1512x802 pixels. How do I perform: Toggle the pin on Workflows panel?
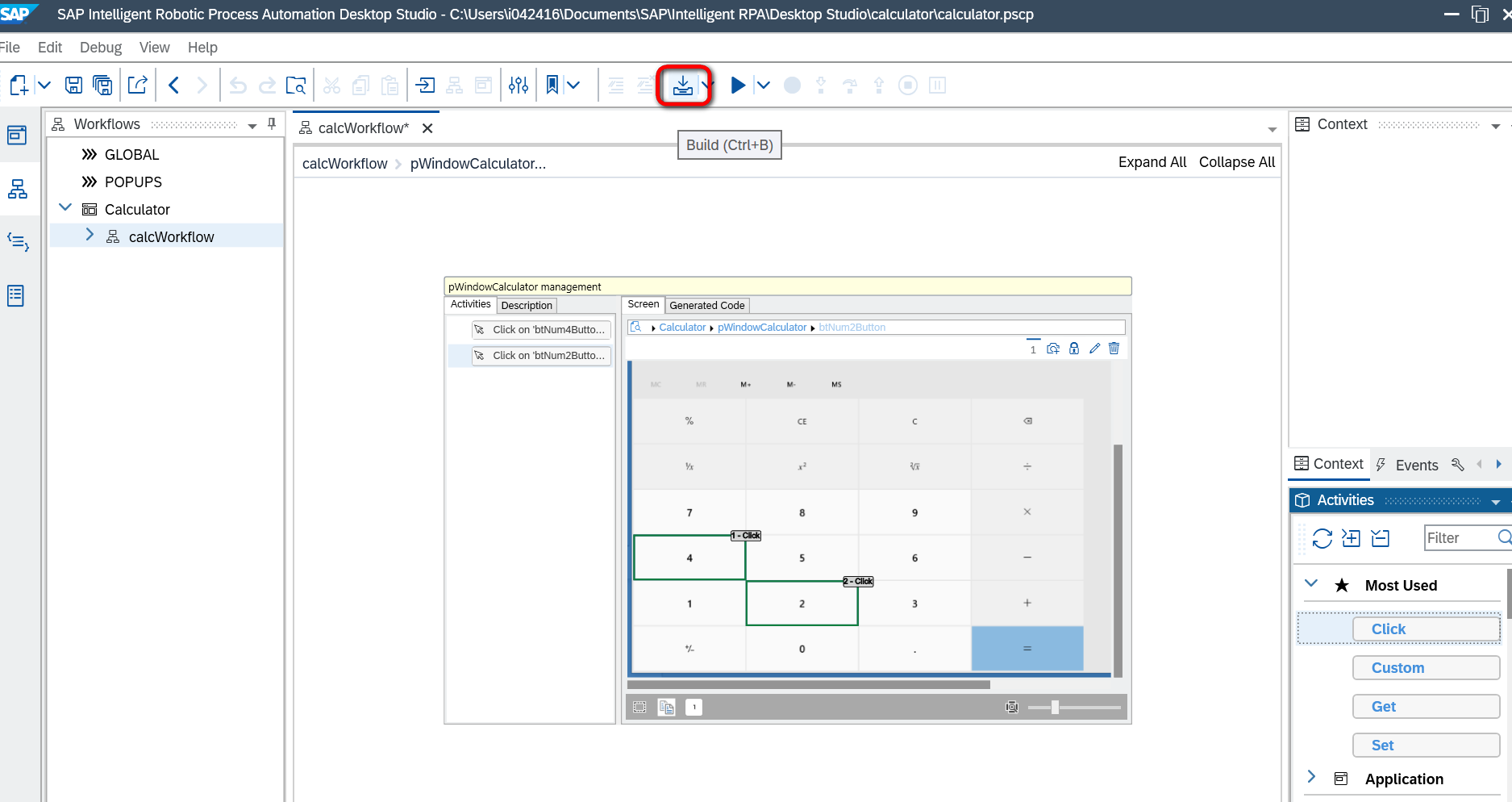click(272, 124)
